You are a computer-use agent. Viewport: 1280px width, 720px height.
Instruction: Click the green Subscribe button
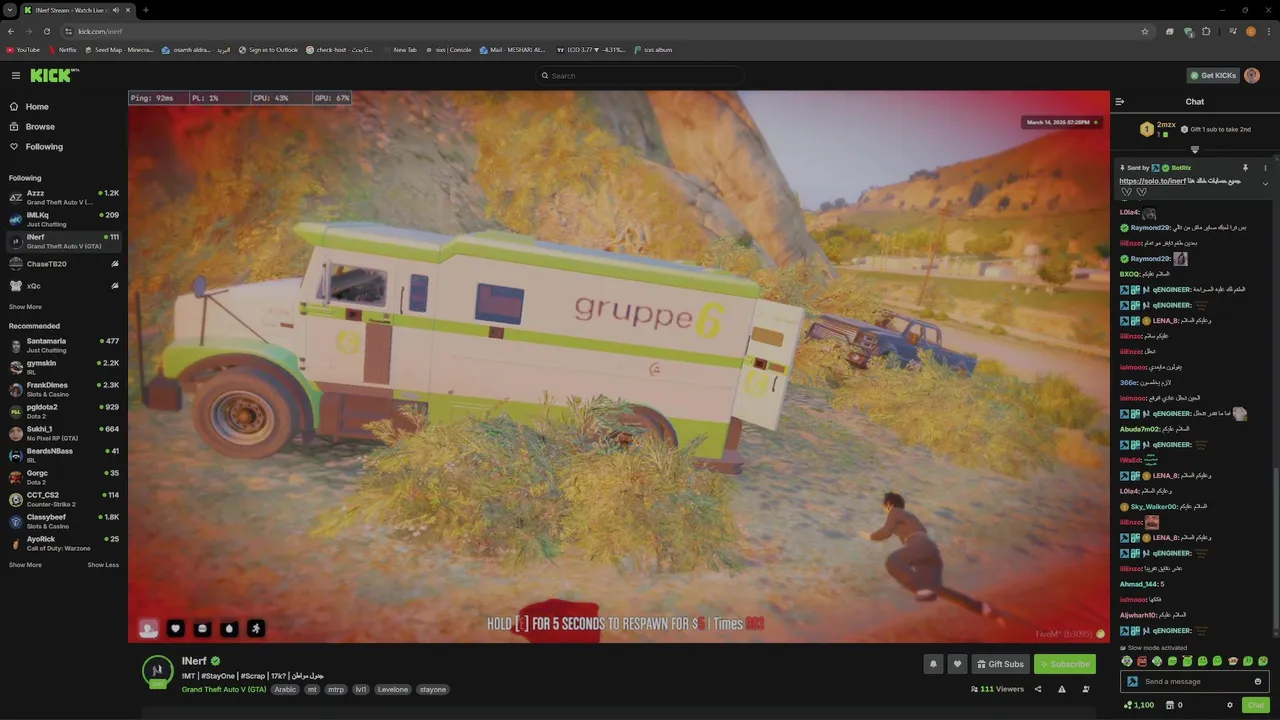pyautogui.click(x=1065, y=664)
